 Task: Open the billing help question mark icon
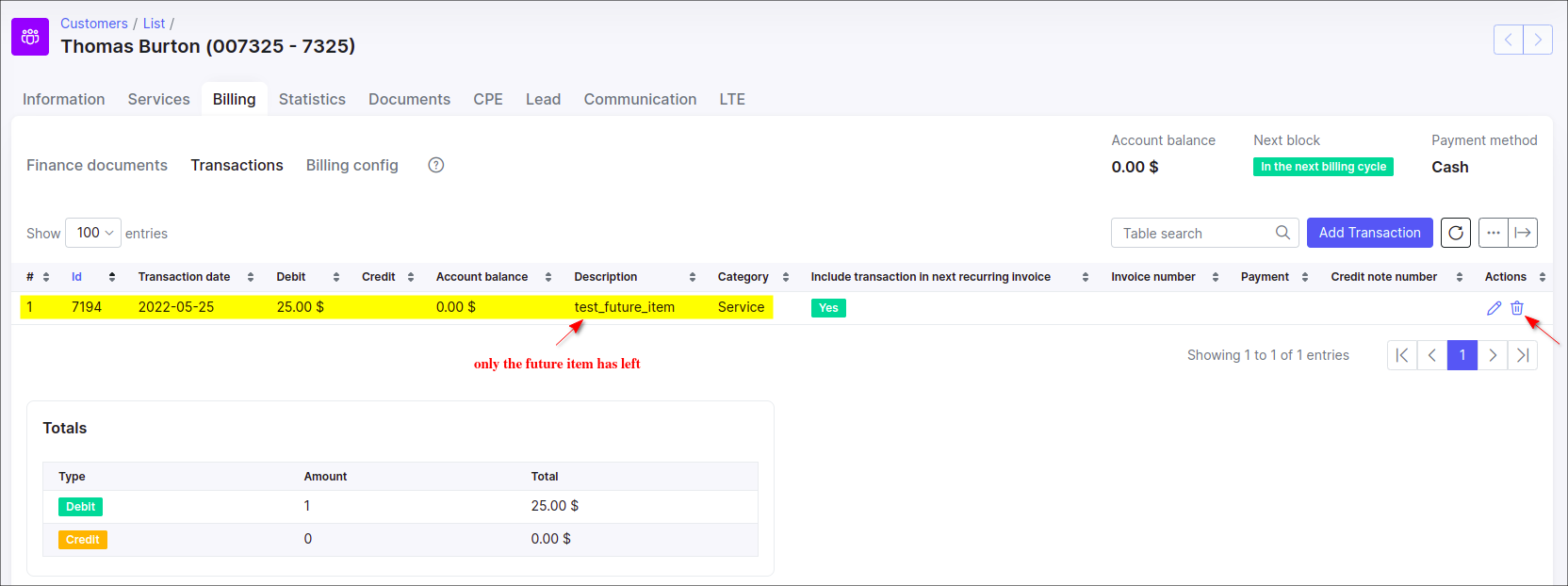[436, 165]
